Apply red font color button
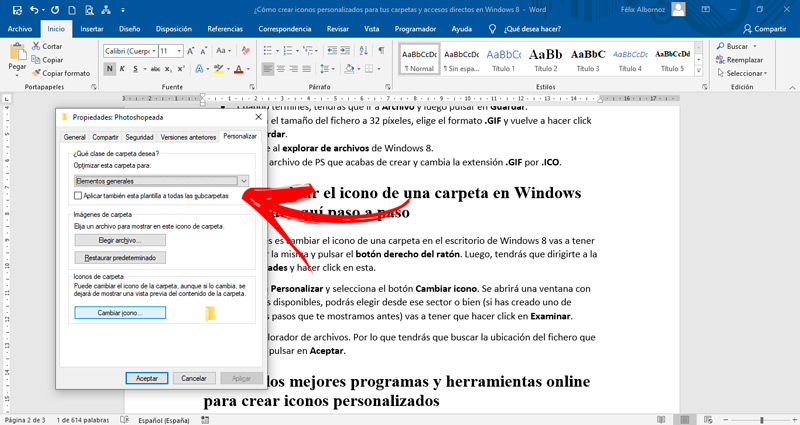The image size is (800, 425). tap(238, 68)
